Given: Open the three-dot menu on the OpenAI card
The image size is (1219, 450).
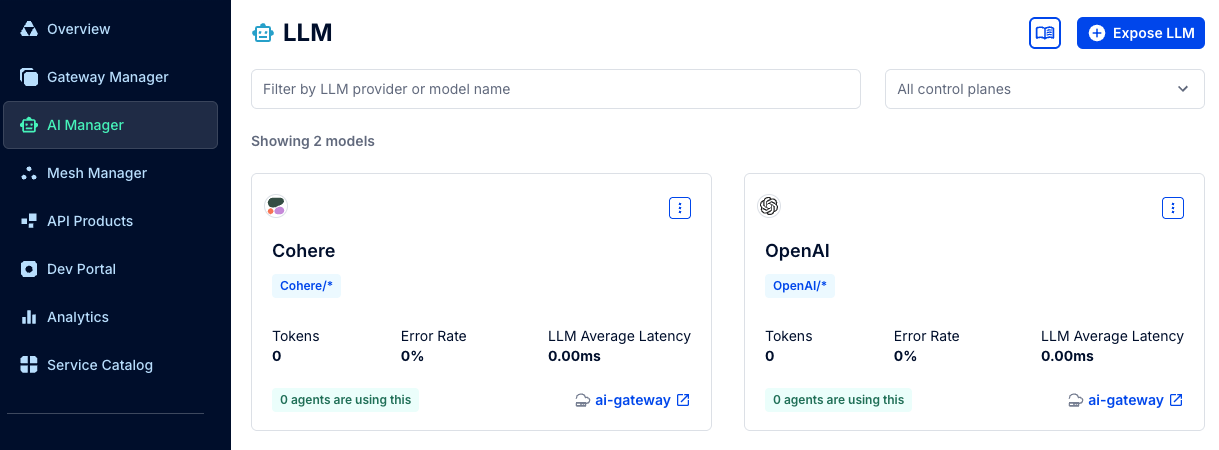Looking at the screenshot, I should tap(1173, 208).
